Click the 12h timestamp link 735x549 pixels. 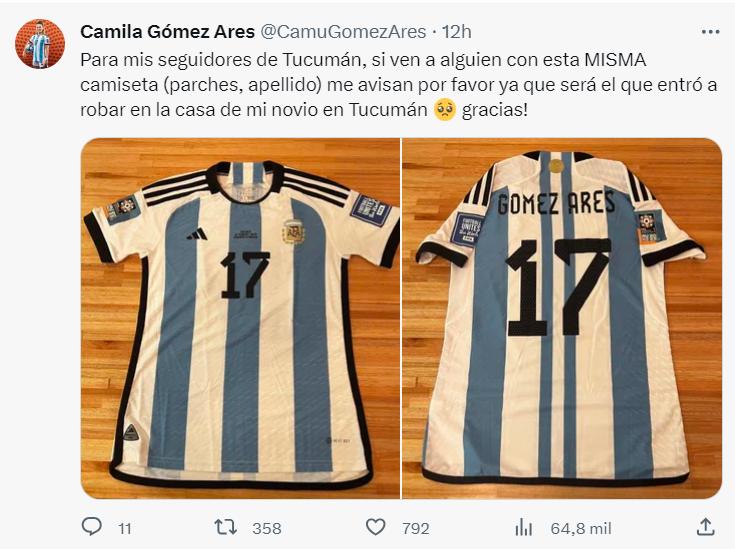coord(457,32)
